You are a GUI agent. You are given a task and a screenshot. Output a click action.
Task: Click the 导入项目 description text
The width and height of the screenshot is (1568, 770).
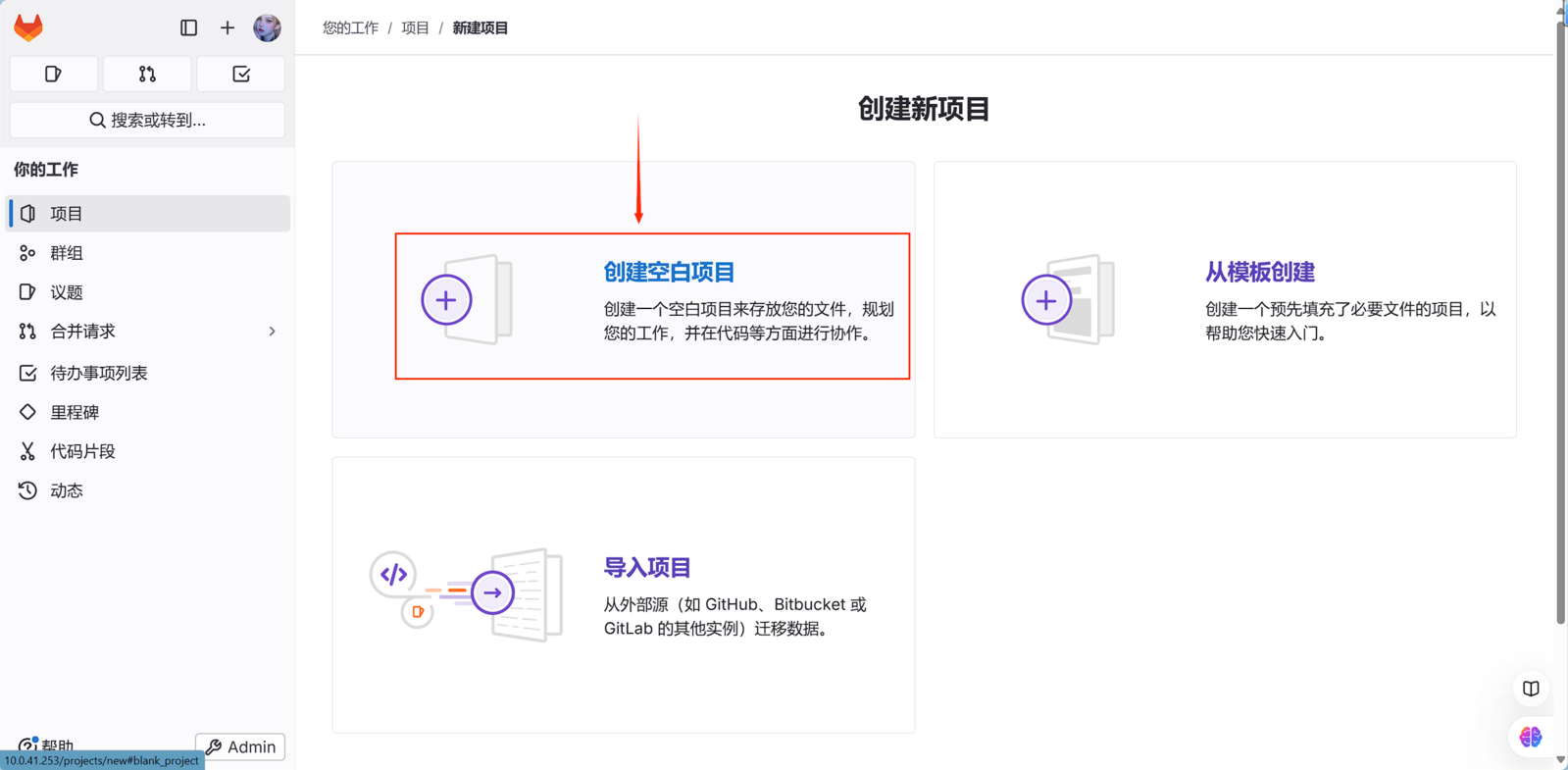(x=735, y=616)
